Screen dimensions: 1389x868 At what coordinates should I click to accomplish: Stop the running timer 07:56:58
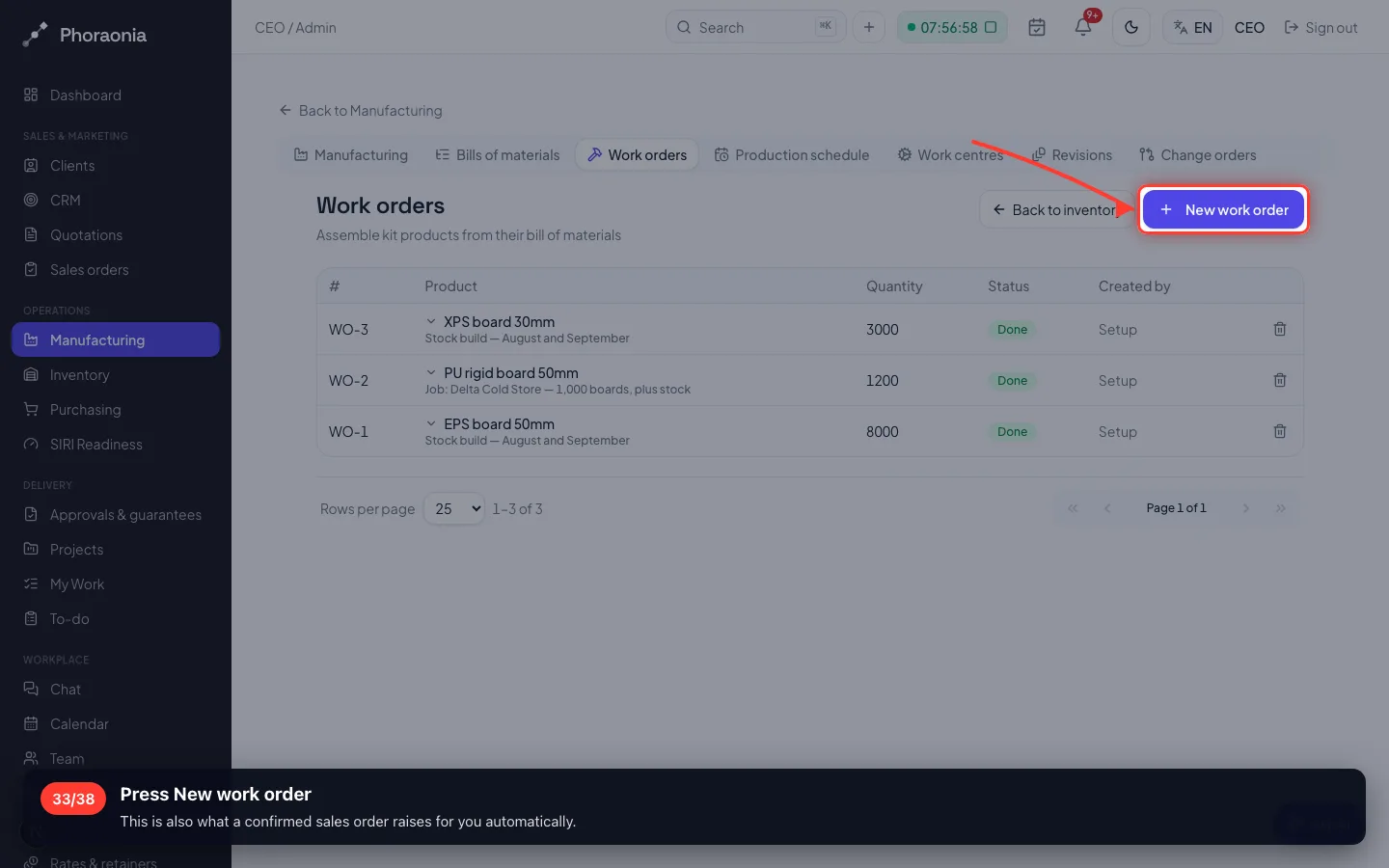(990, 27)
